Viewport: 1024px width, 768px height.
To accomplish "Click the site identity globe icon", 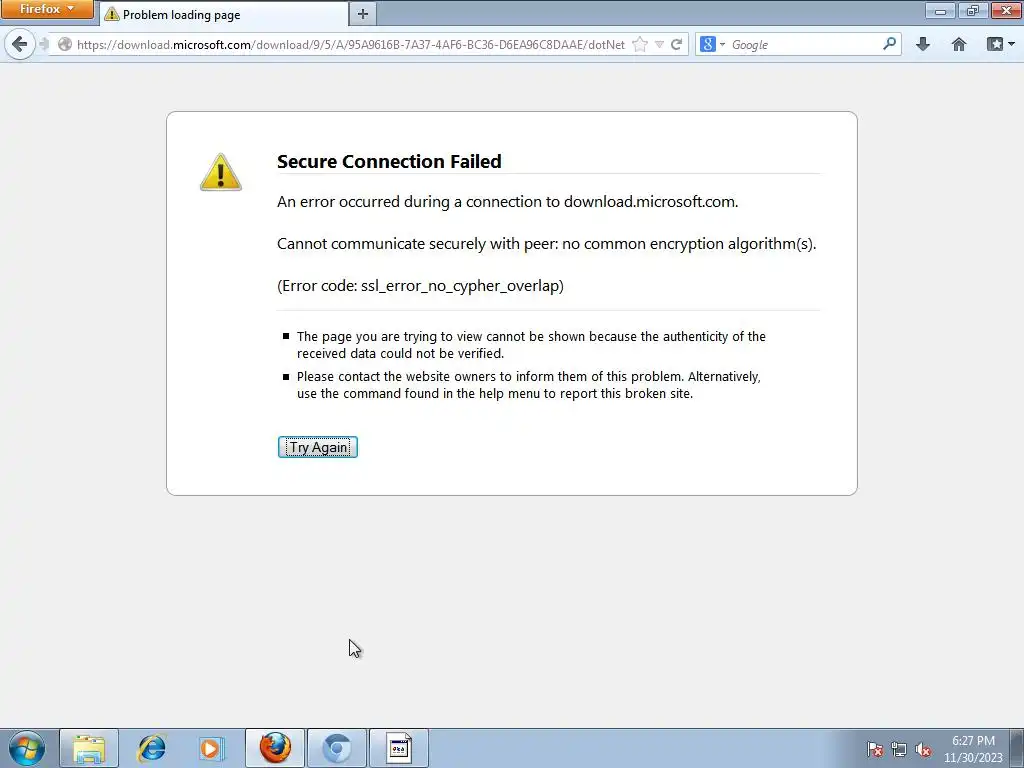I will [x=65, y=44].
